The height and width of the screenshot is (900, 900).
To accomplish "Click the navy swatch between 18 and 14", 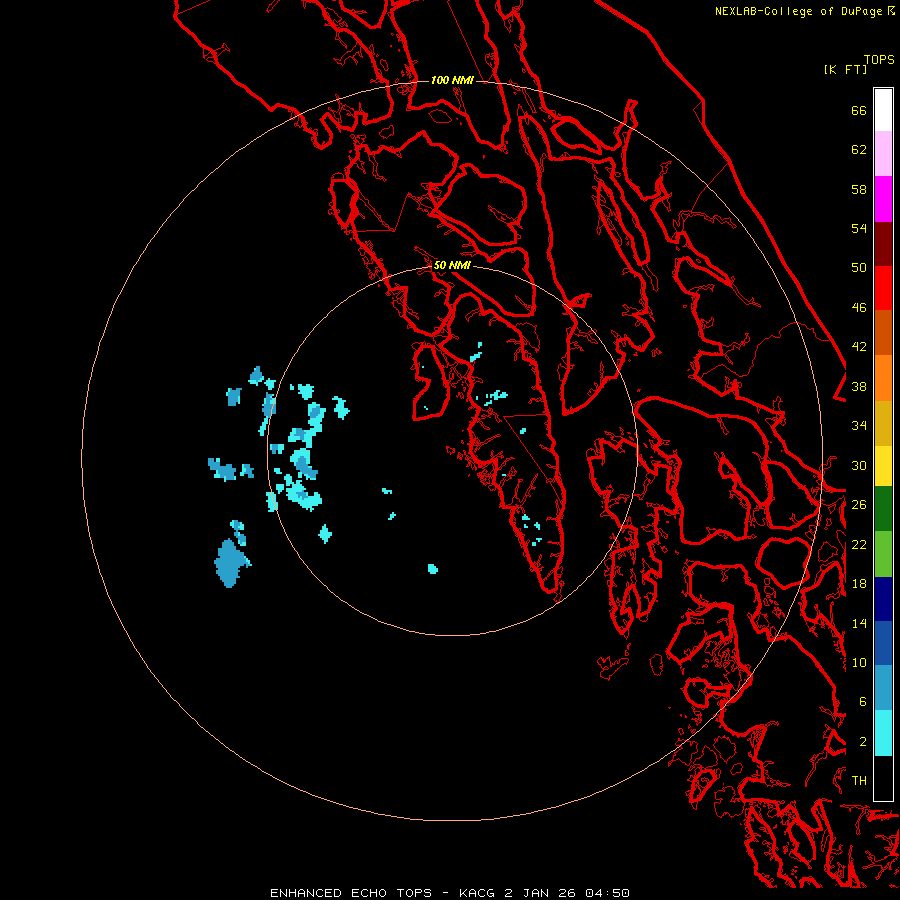I will coord(883,599).
